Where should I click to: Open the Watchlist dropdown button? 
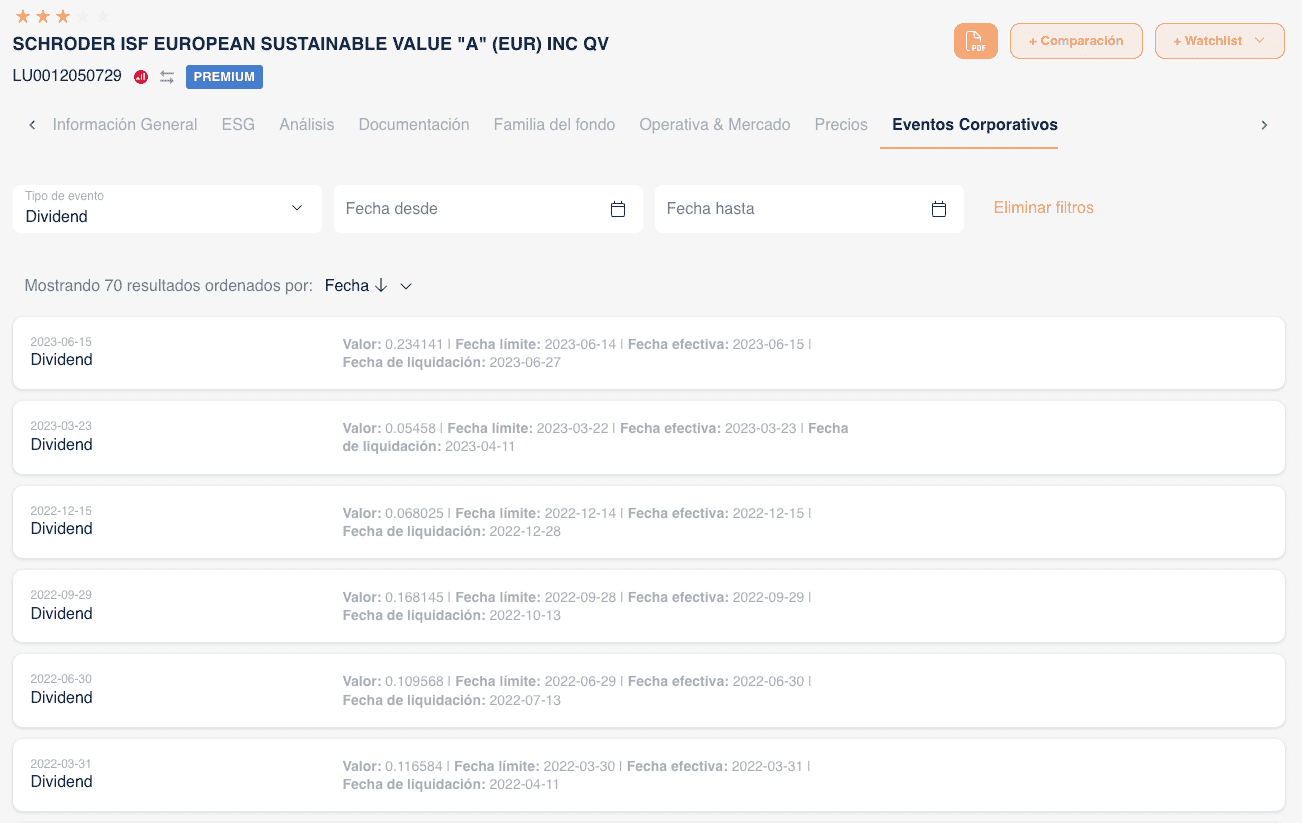click(x=1219, y=41)
